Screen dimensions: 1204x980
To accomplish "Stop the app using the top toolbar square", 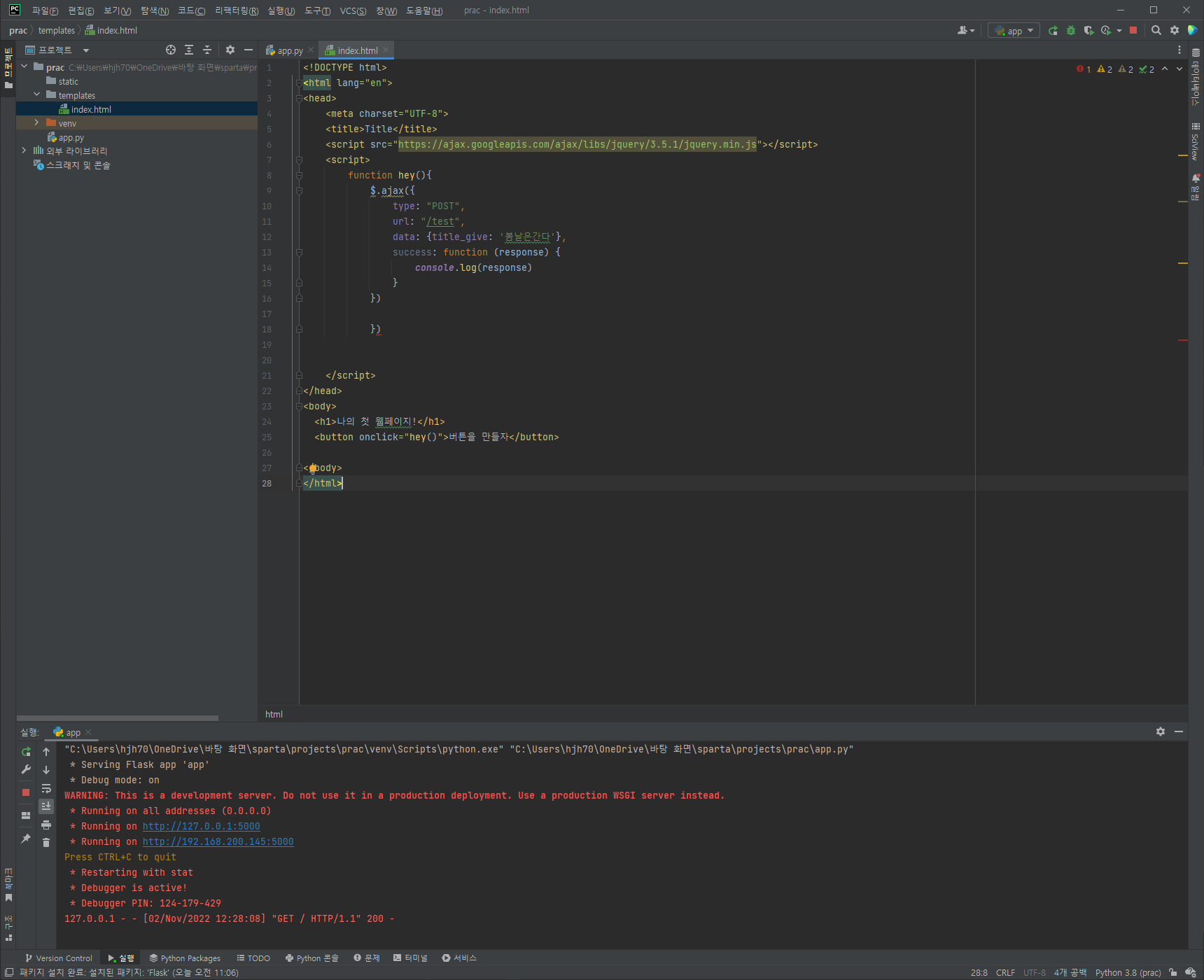I will pos(1133,31).
